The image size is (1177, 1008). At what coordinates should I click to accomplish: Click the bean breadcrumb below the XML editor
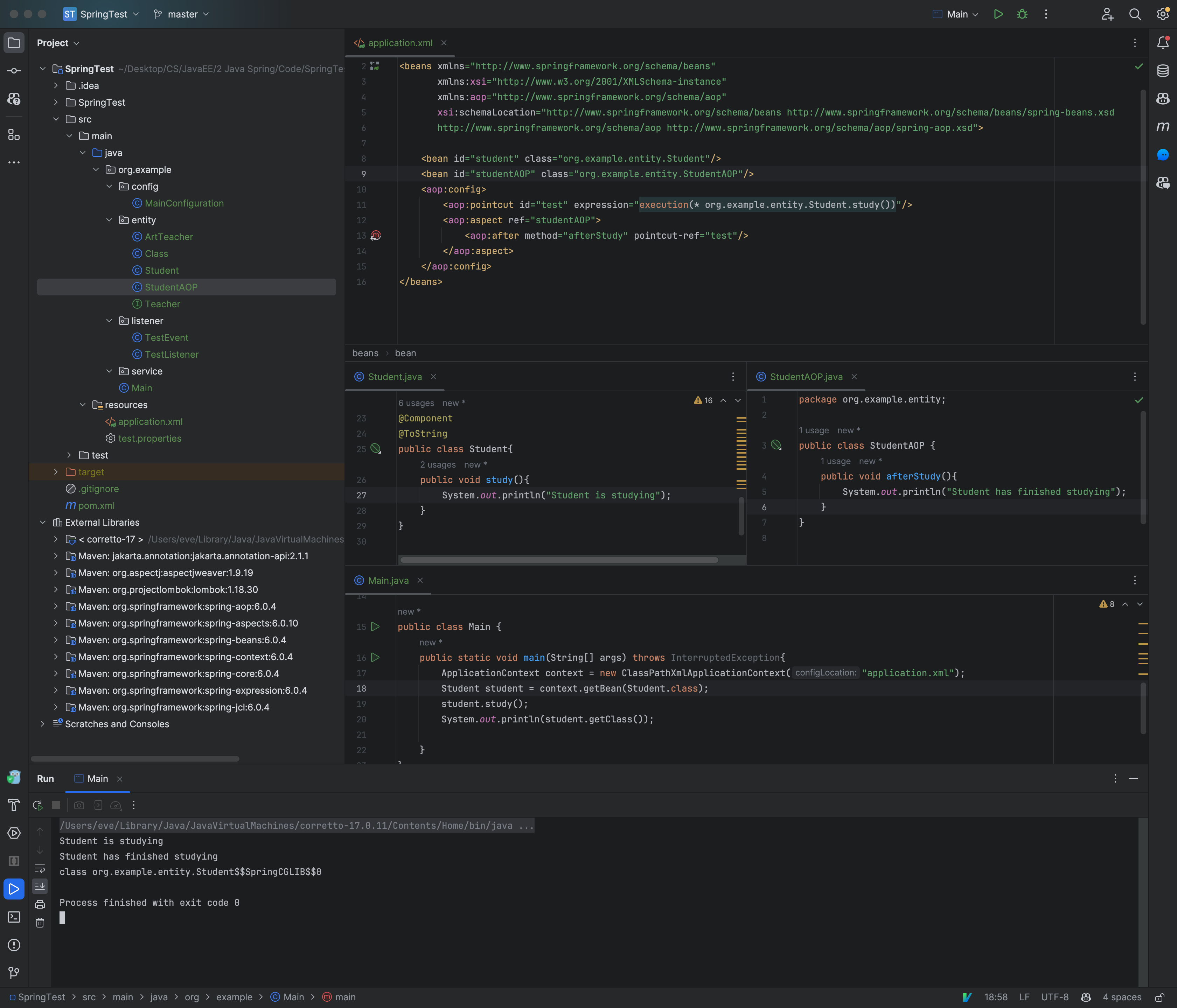[405, 353]
